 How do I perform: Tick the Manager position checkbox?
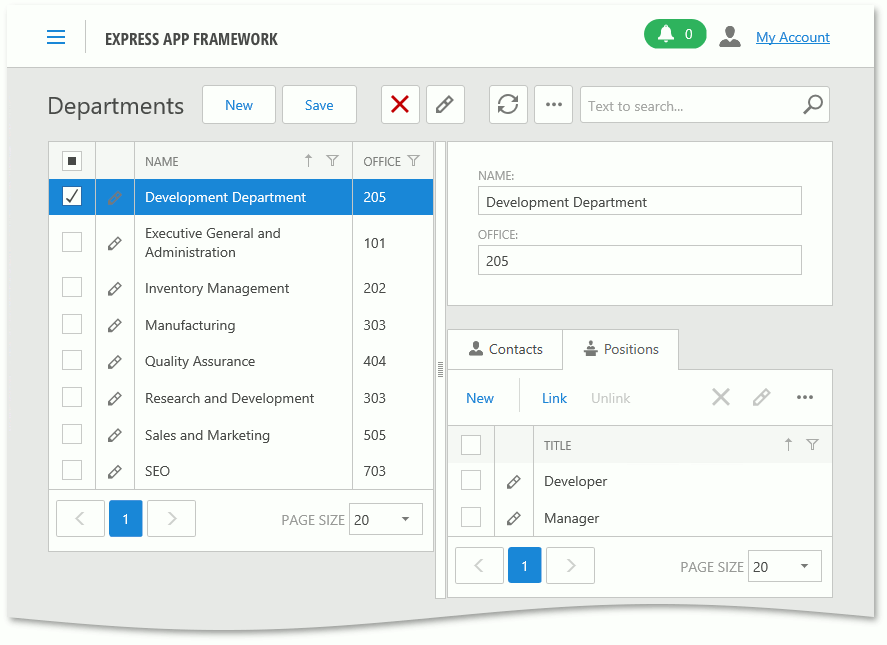pos(471,518)
